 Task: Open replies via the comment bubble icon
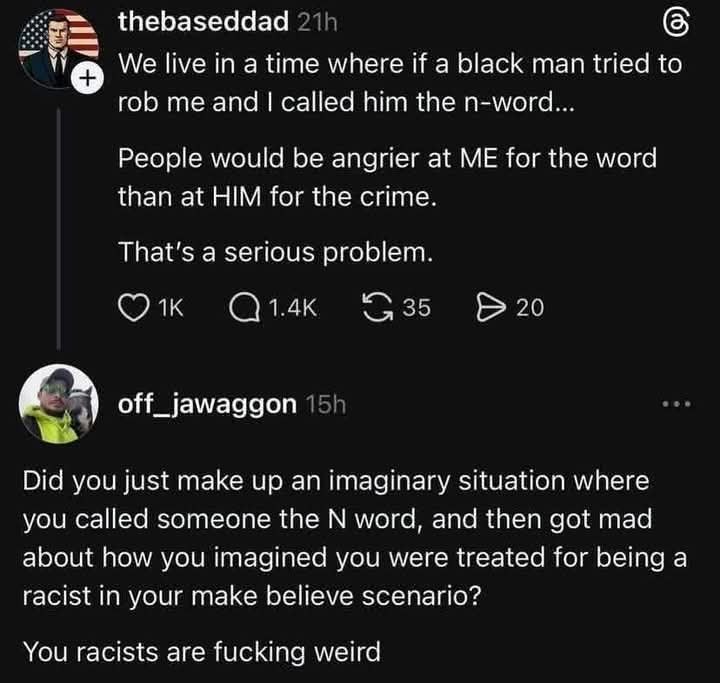tap(244, 308)
